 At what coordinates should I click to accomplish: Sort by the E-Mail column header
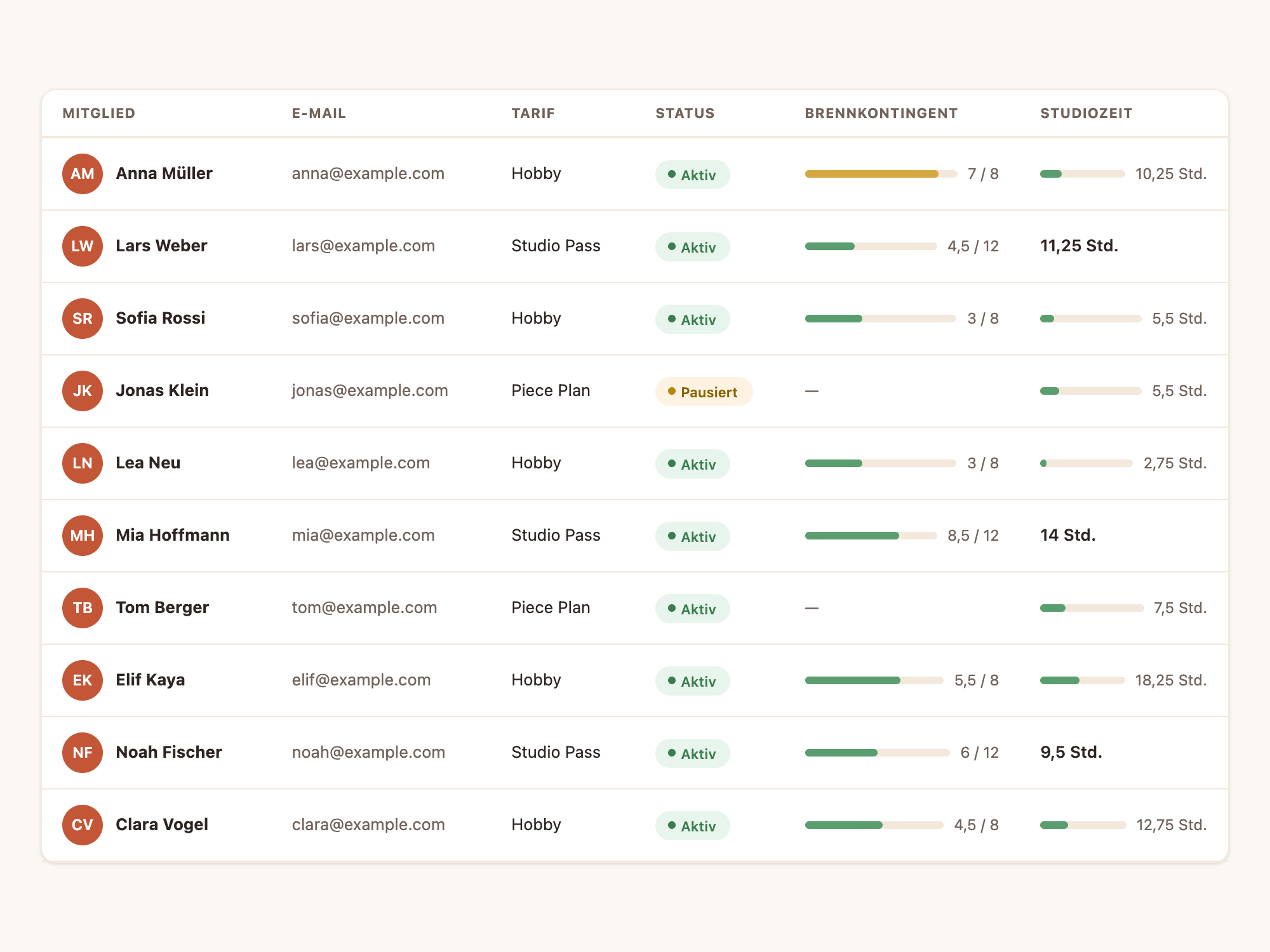319,114
